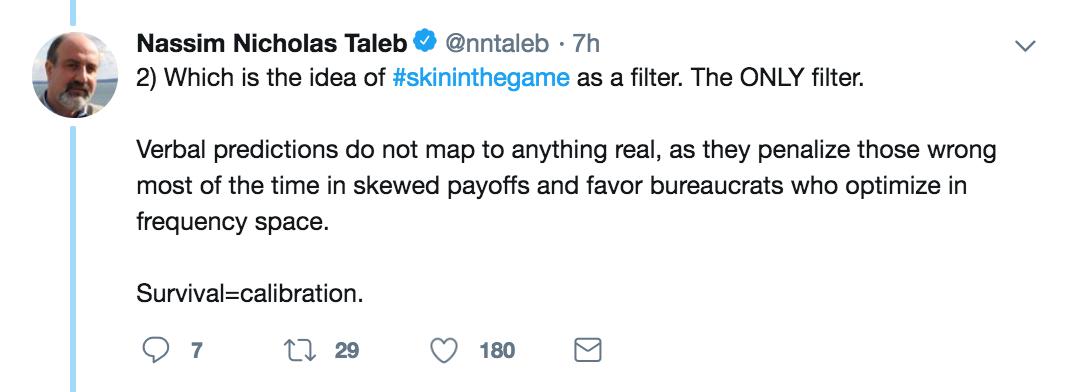Send tweet via direct message envelope icon
The image size is (1084, 392).
pyautogui.click(x=588, y=351)
